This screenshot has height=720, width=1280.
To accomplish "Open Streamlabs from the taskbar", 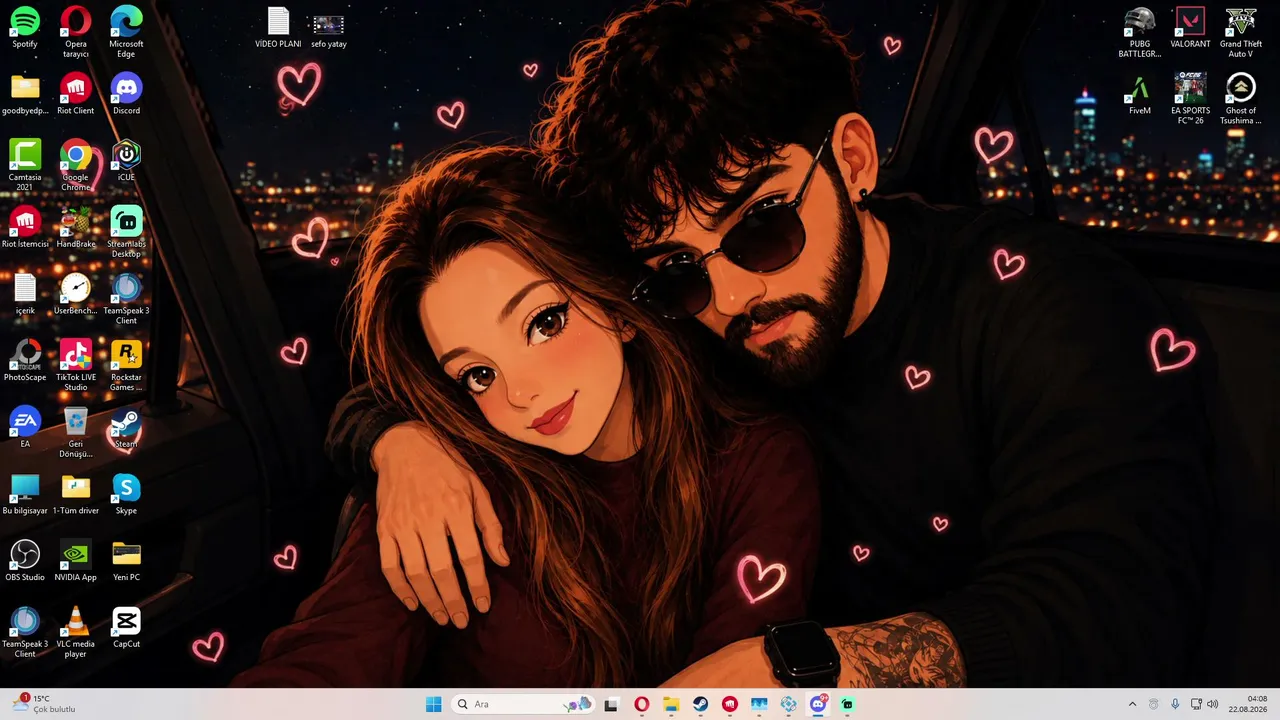I will tap(847, 704).
